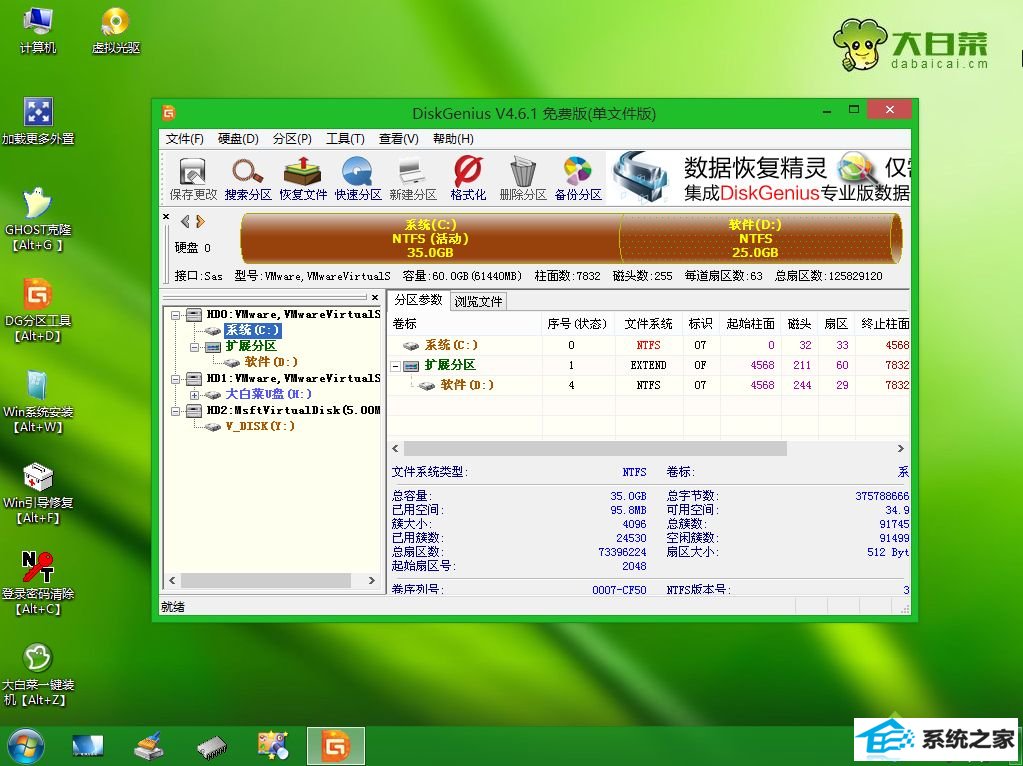The width and height of the screenshot is (1023, 766).
Task: Click left arrow of the partition table scrollbar
Action: (x=395, y=449)
